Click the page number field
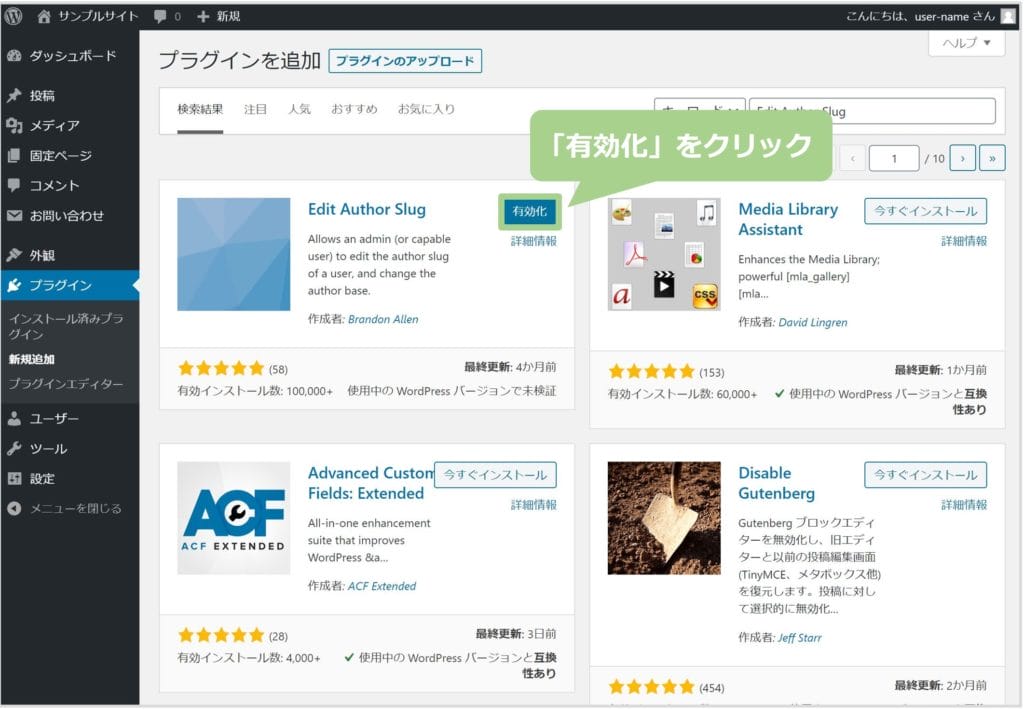1024x709 pixels. click(894, 158)
